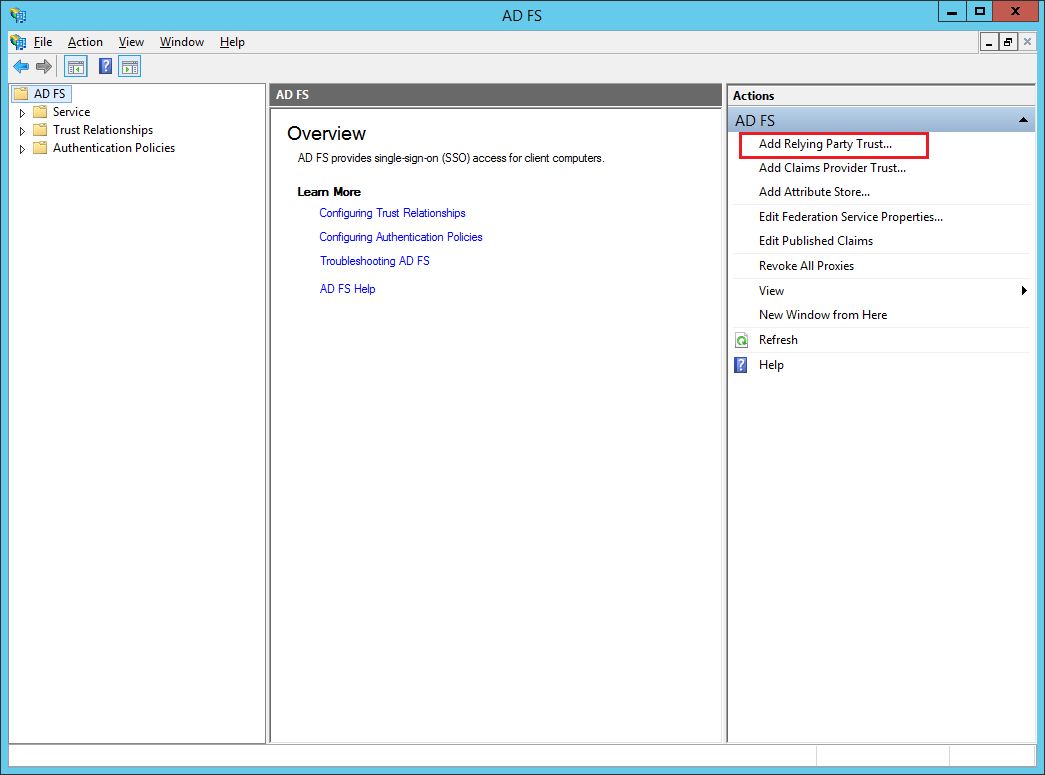Click the AD FS section header in Actions
The width and height of the screenshot is (1045, 775).
tap(881, 120)
